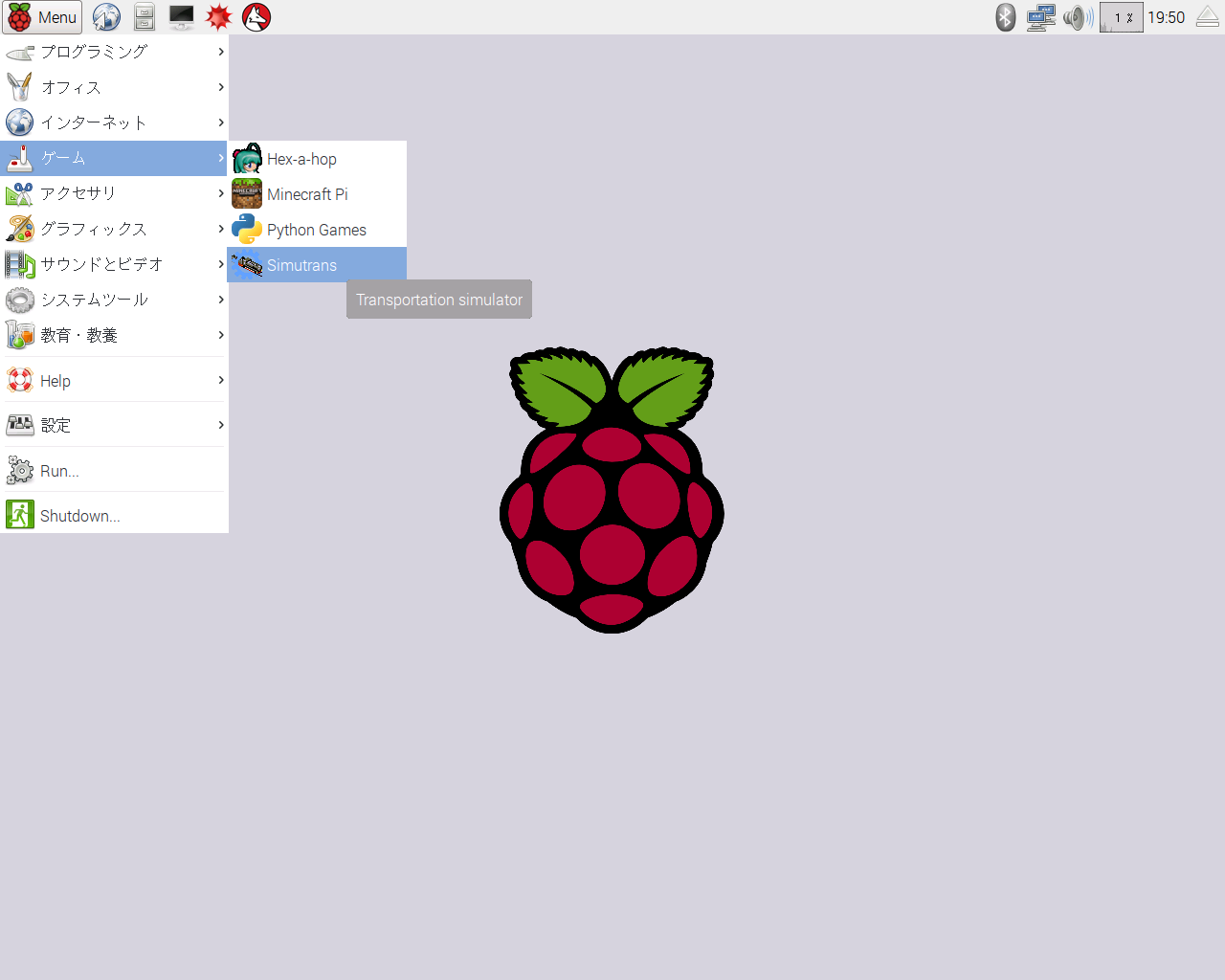This screenshot has height=980, width=1225.
Task: Open the web browser globe icon in taskbar
Action: (x=106, y=17)
